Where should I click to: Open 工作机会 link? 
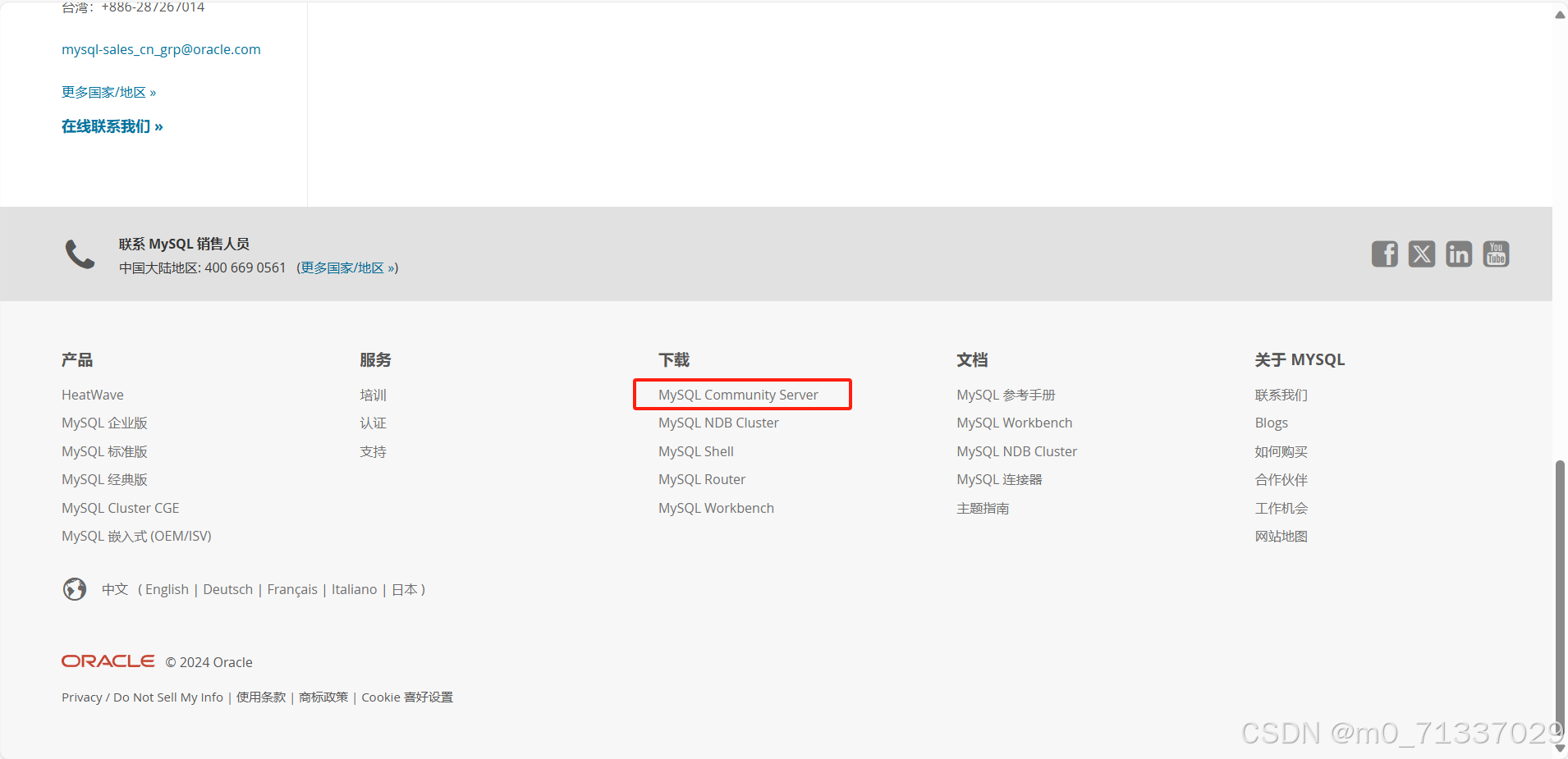(x=1281, y=508)
